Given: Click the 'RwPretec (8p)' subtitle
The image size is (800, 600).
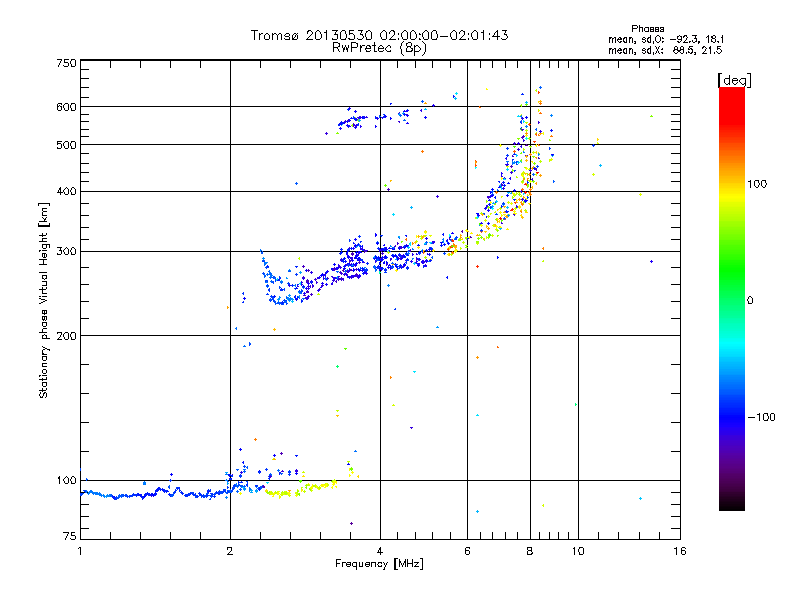Looking at the screenshot, I should pyautogui.click(x=379, y=48).
